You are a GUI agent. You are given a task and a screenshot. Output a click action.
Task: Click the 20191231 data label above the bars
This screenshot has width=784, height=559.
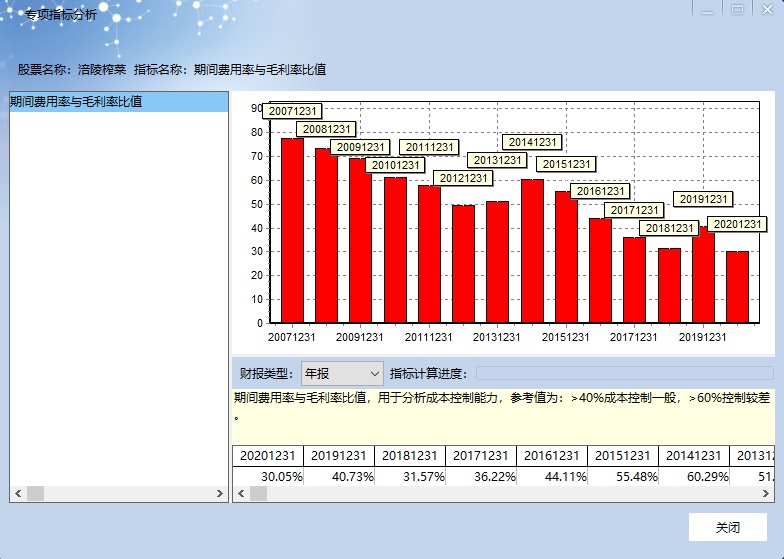pyautogui.click(x=702, y=199)
